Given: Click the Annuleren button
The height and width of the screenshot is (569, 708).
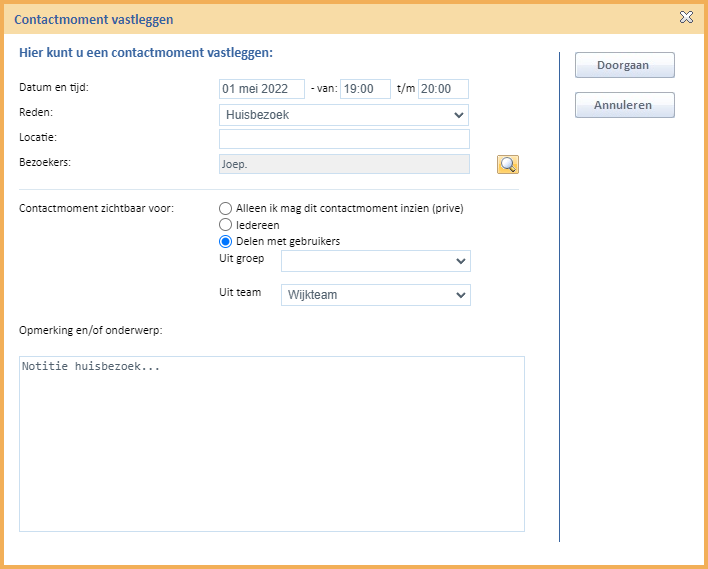Looking at the screenshot, I should (624, 105).
